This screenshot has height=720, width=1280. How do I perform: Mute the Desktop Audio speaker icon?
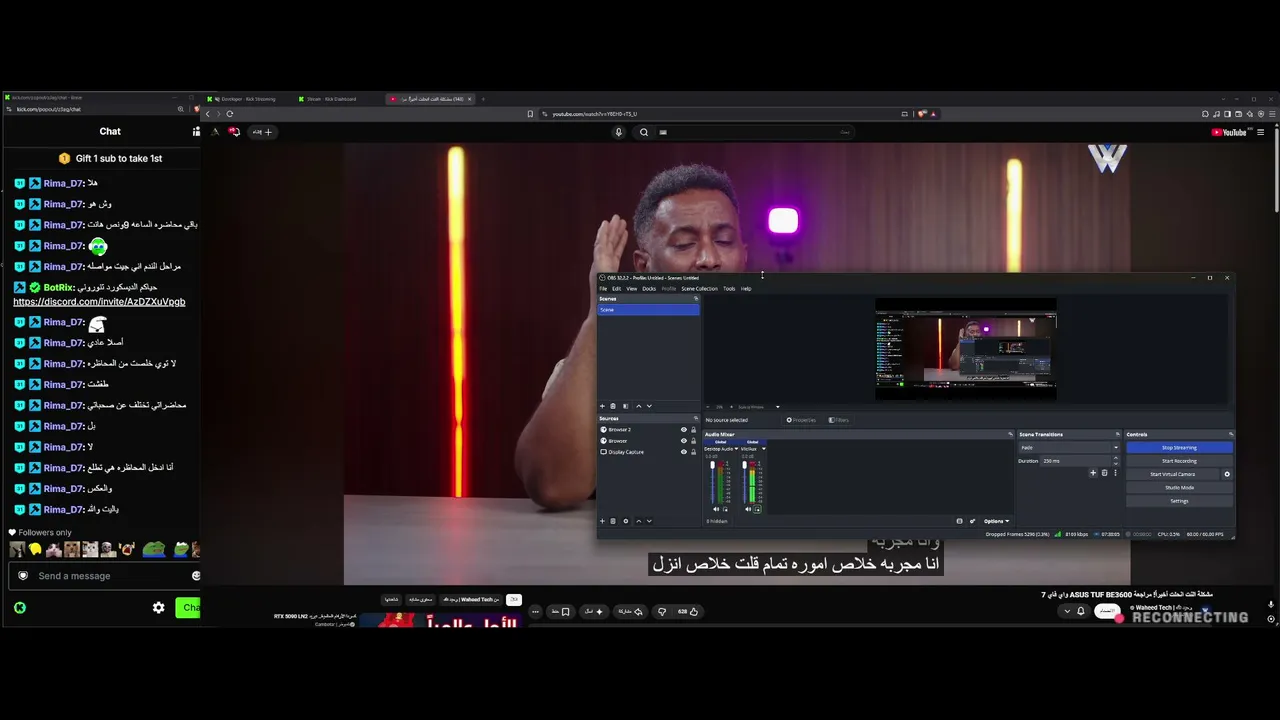click(x=716, y=509)
